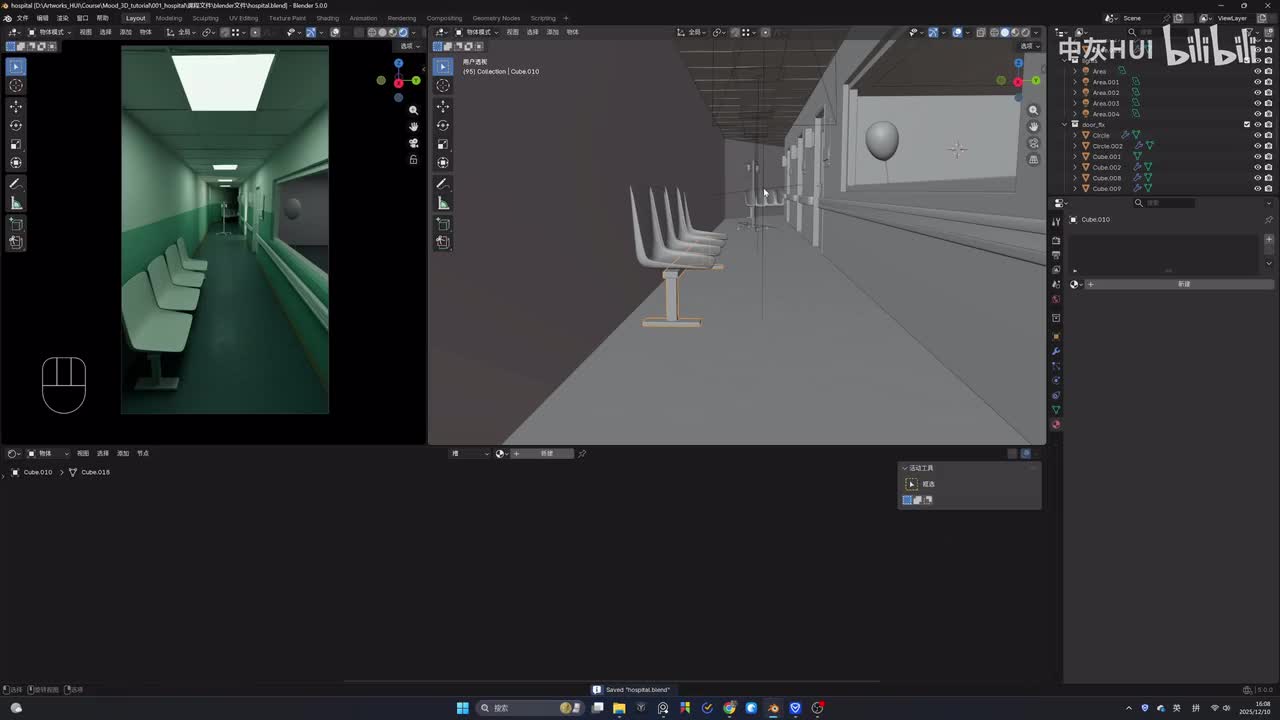Image resolution: width=1280 pixels, height=720 pixels.
Task: Choose the Annotate tool in right viewport
Action: (x=443, y=184)
